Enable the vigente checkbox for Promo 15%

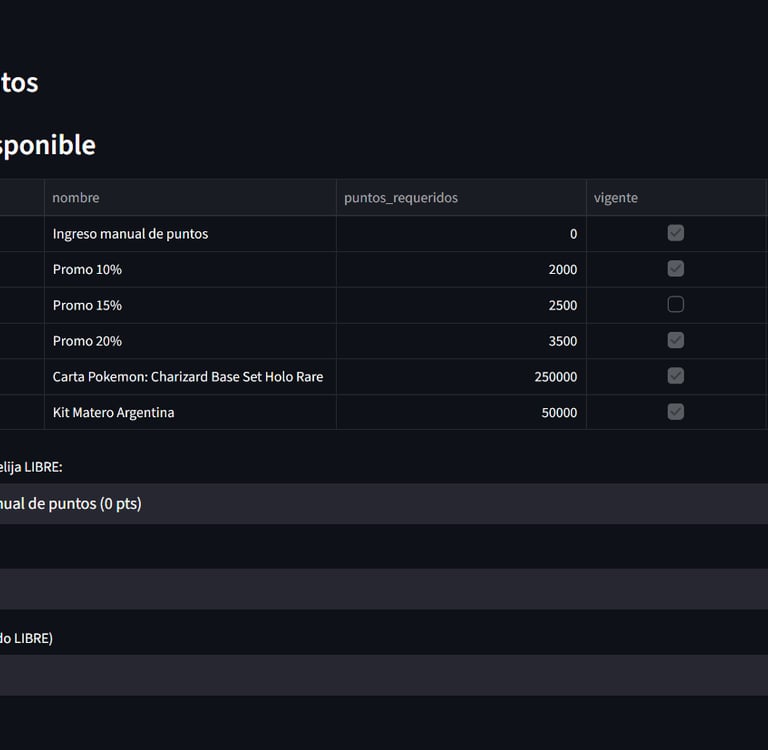point(676,305)
